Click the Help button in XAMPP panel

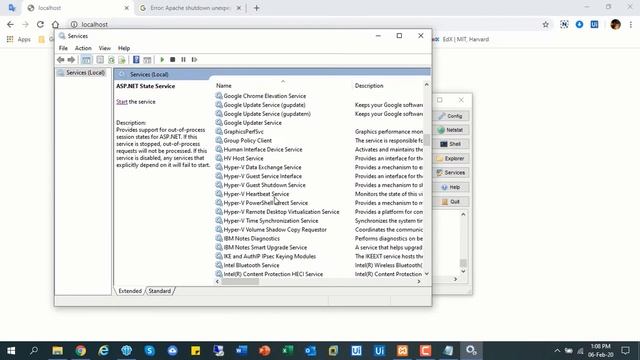point(451,187)
